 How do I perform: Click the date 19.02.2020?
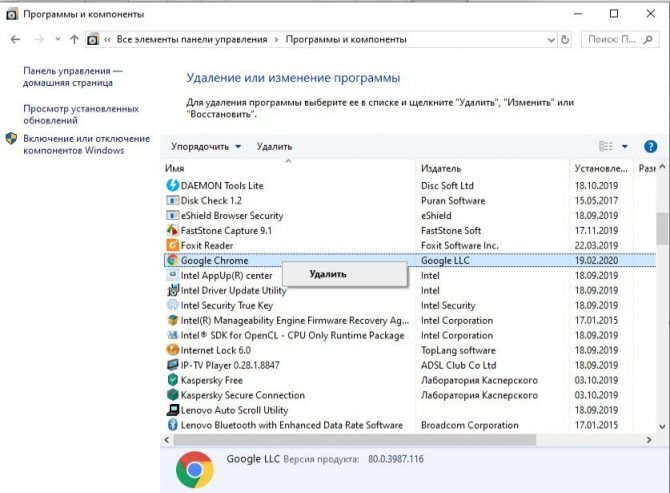[x=596, y=260]
